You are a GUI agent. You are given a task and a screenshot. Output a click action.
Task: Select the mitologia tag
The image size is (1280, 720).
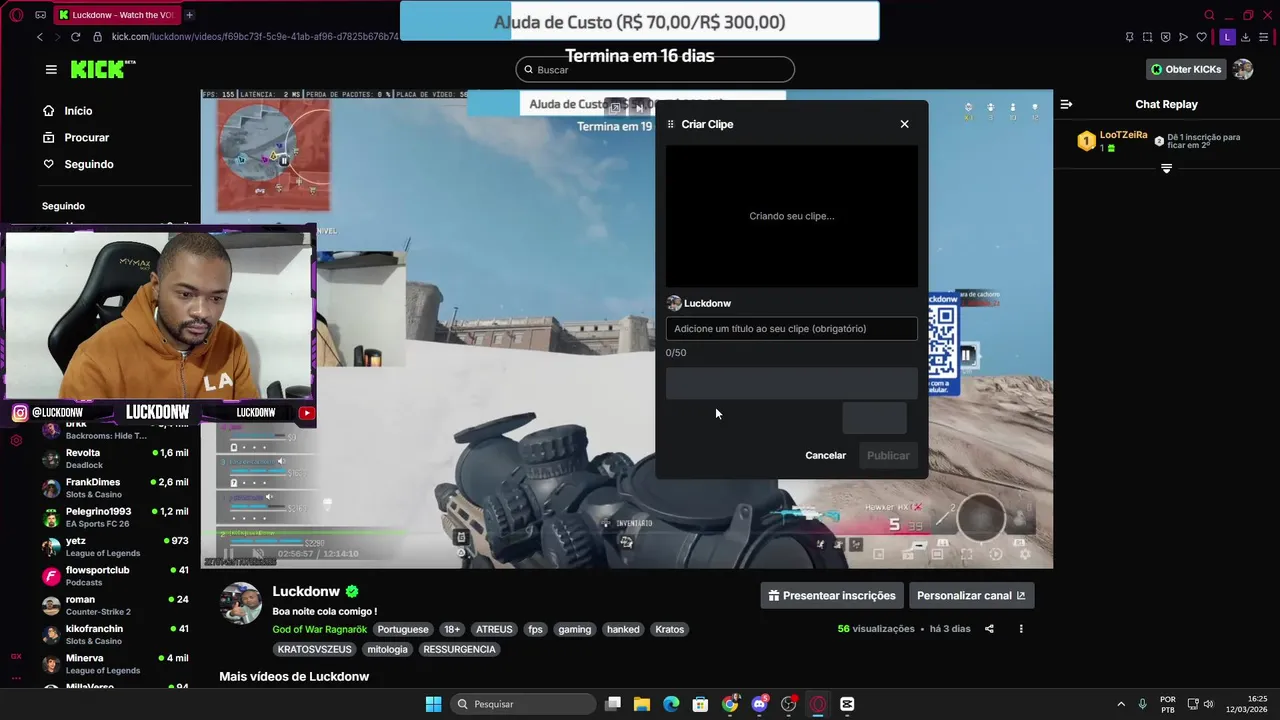(x=387, y=649)
